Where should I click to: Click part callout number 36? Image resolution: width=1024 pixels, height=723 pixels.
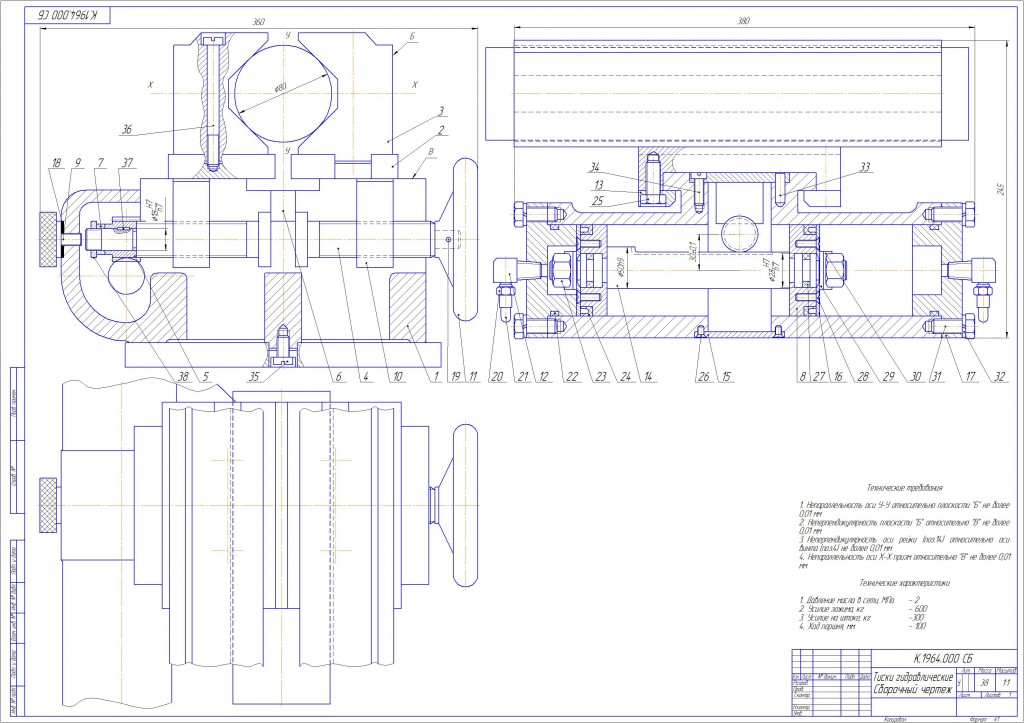click(x=127, y=130)
